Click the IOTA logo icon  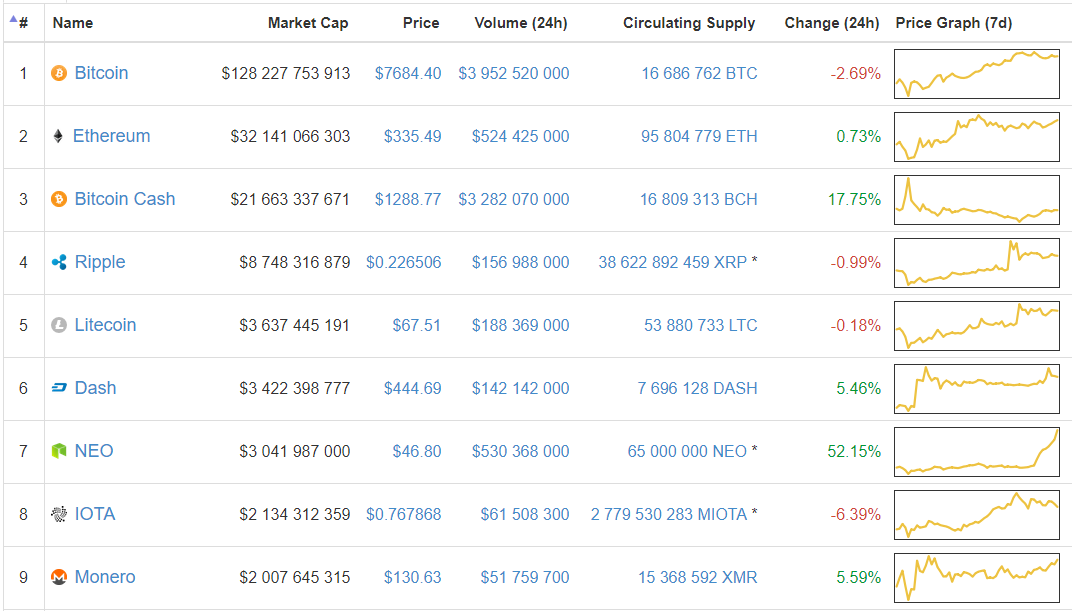coord(59,514)
